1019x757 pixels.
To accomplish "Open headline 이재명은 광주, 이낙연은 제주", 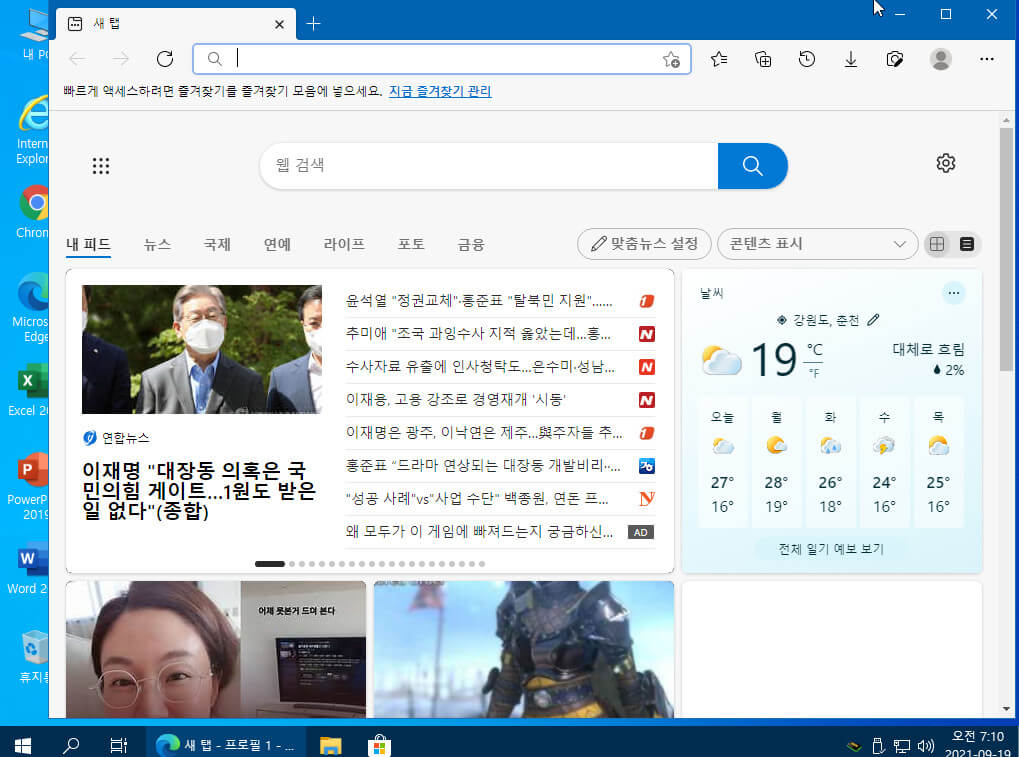I will (x=484, y=433).
